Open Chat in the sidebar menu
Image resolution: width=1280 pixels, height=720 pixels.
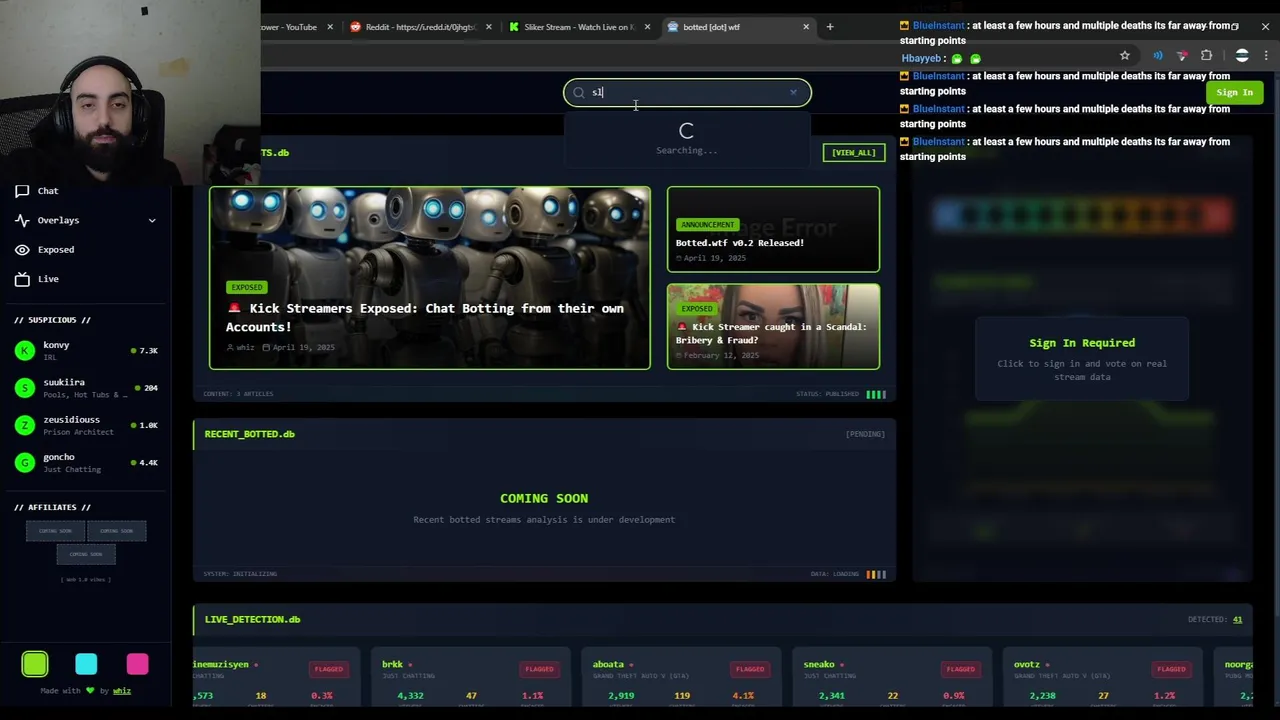click(48, 191)
